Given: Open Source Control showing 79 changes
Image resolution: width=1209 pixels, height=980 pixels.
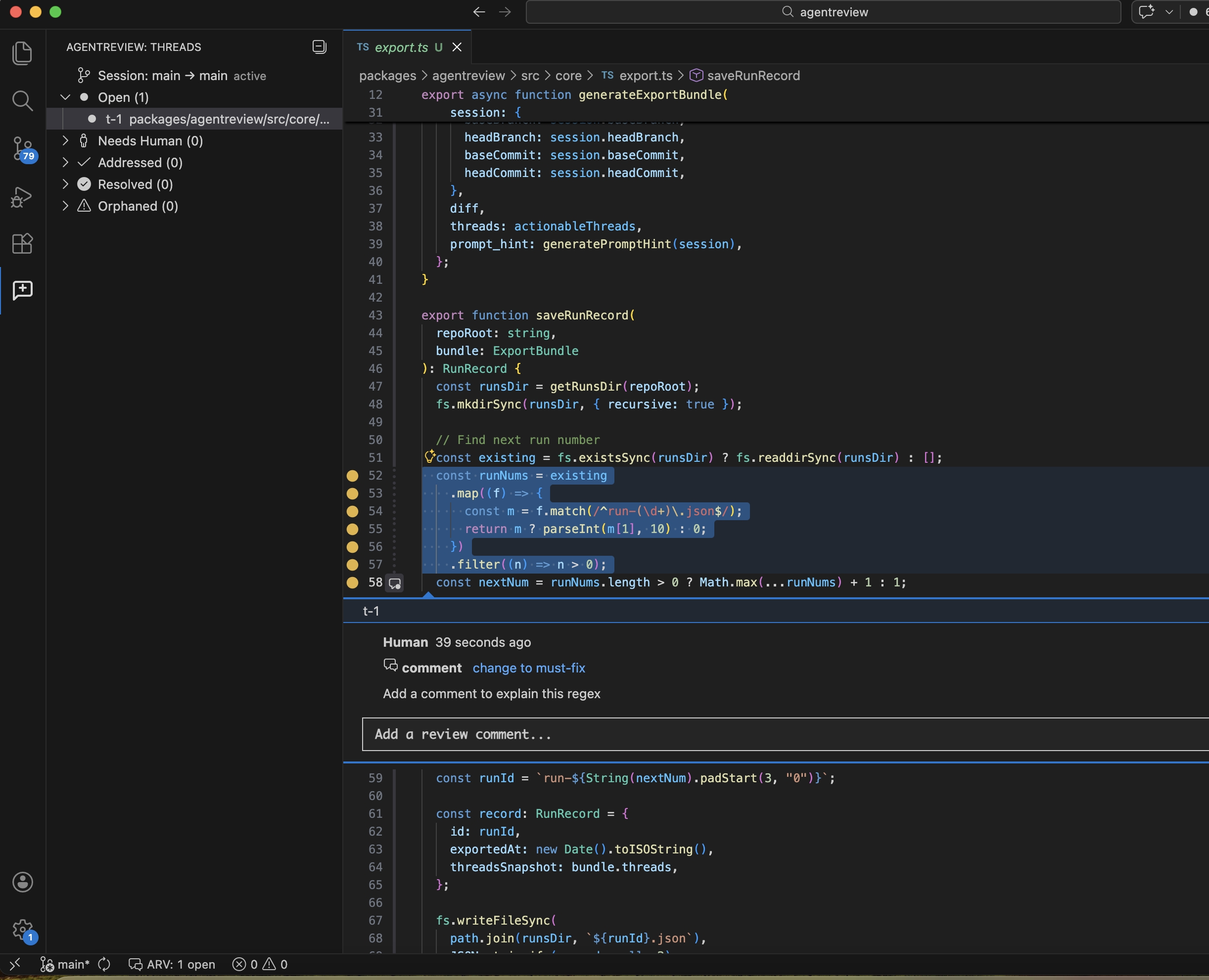Looking at the screenshot, I should pos(22,148).
